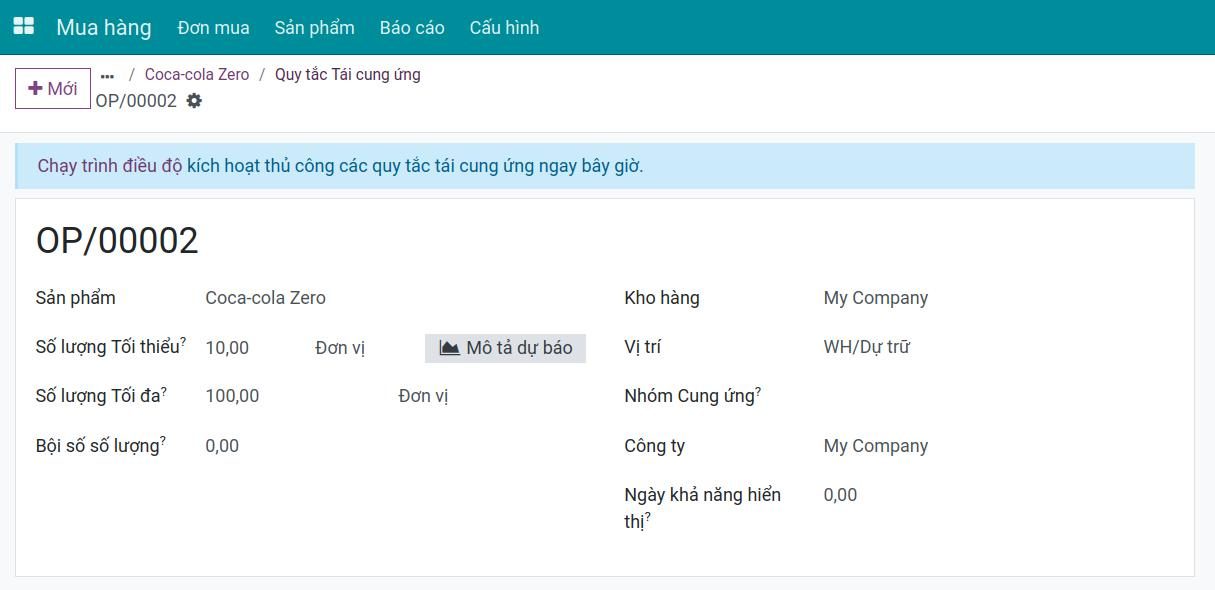1215x590 pixels.
Task: Open the Đơn mua menu
Action: 214,27
